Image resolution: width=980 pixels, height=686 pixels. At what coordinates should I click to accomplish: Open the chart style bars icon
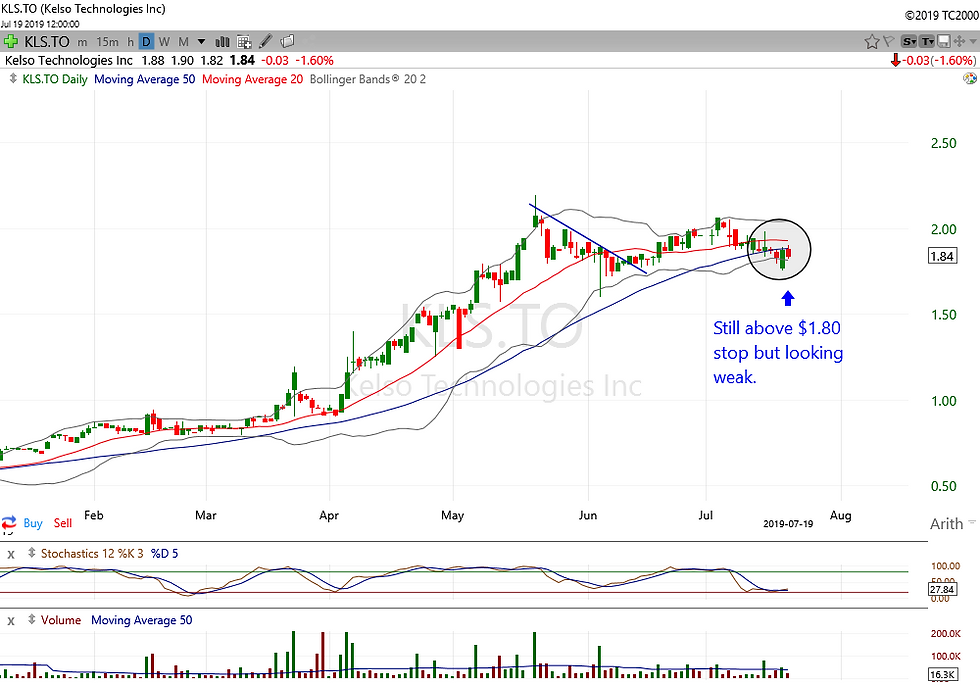(222, 42)
